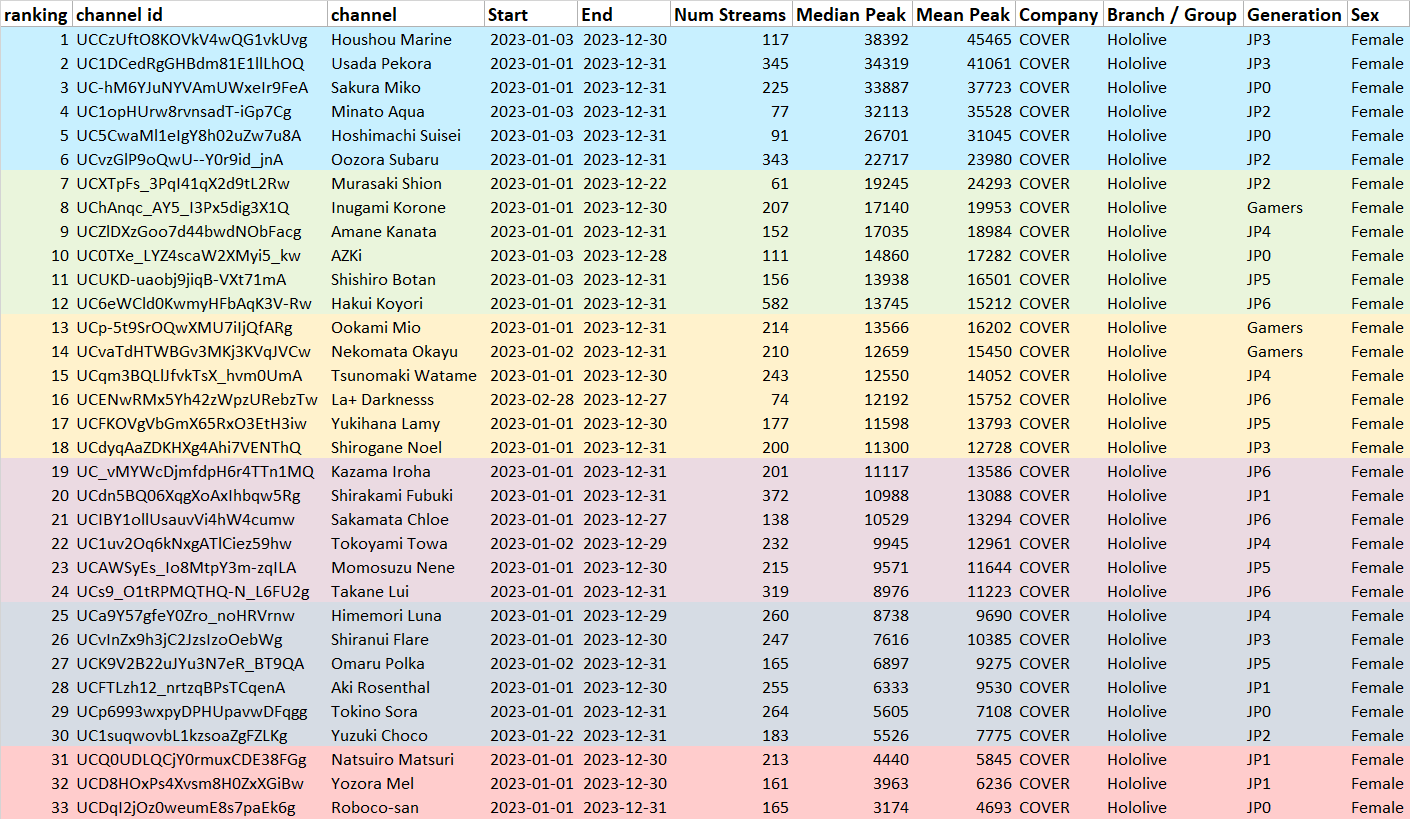
Task: Click the 'Shiranui Flare' cell
Action: point(406,640)
